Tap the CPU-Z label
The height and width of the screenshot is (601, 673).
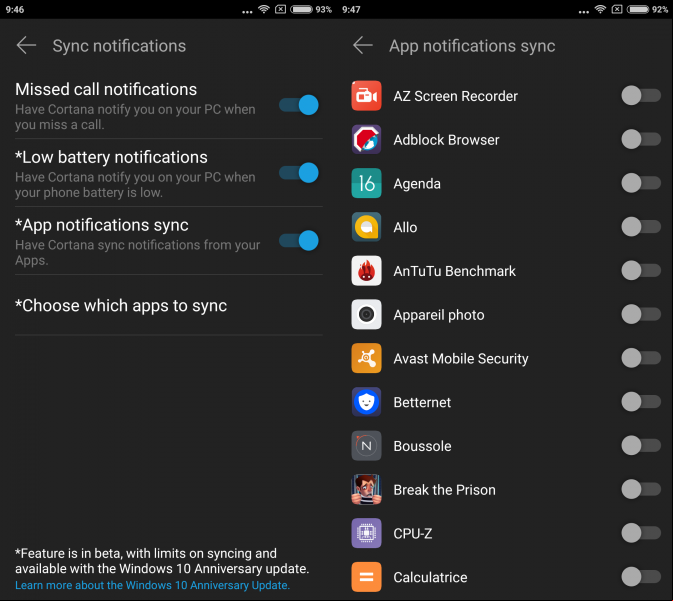[x=412, y=534]
